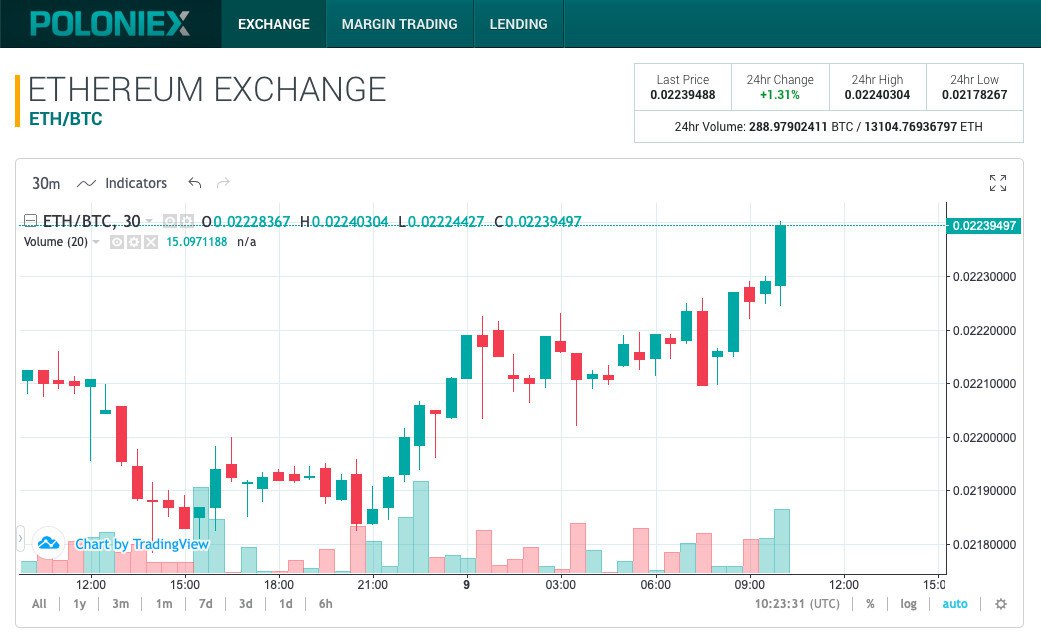Open Volume (20) indicator dropdown arrow
The image size is (1041, 634).
(96, 242)
